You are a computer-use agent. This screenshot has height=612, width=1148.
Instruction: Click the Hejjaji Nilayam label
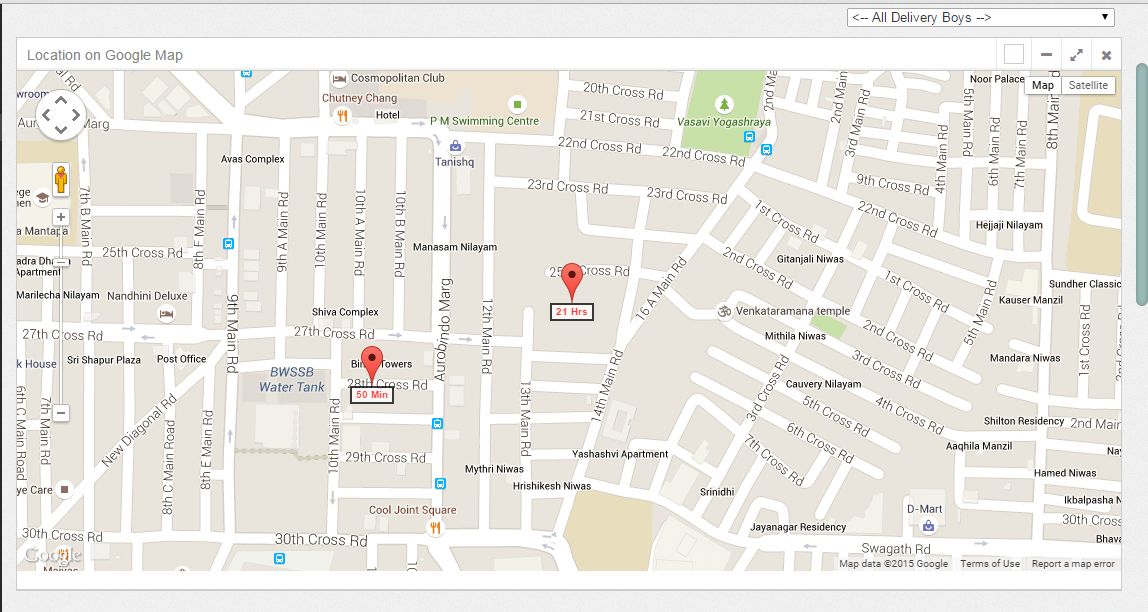click(1009, 225)
